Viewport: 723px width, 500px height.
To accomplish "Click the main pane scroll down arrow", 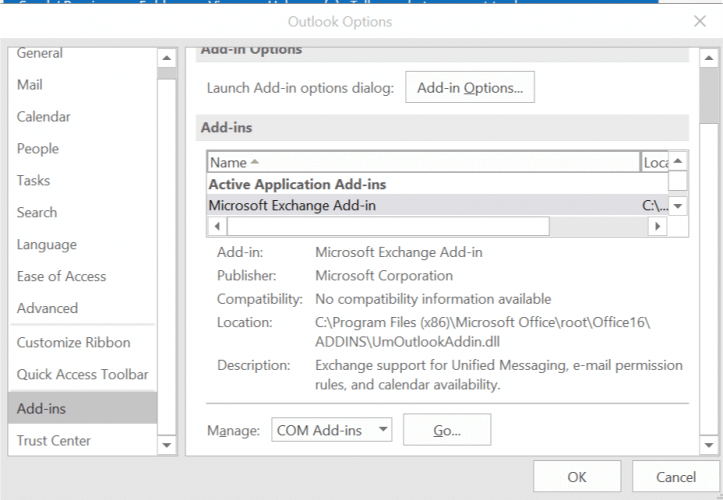I will click(x=708, y=445).
